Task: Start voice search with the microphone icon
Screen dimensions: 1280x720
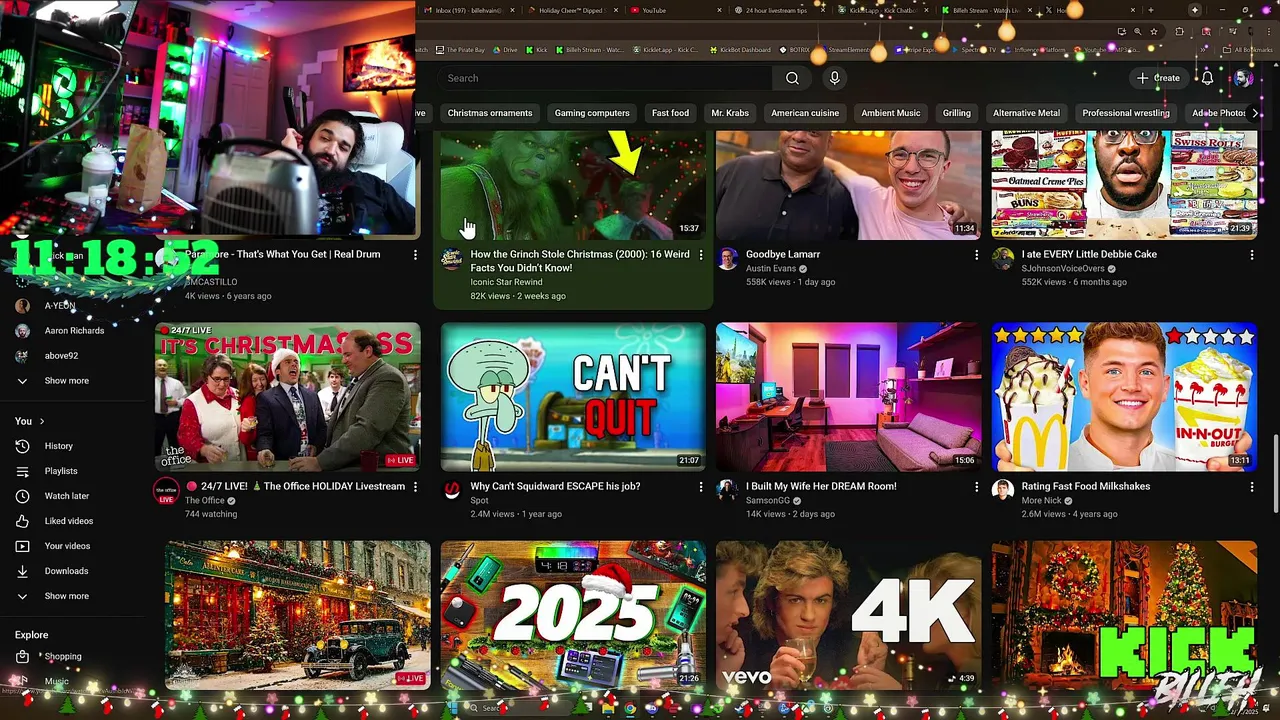Action: pyautogui.click(x=835, y=78)
